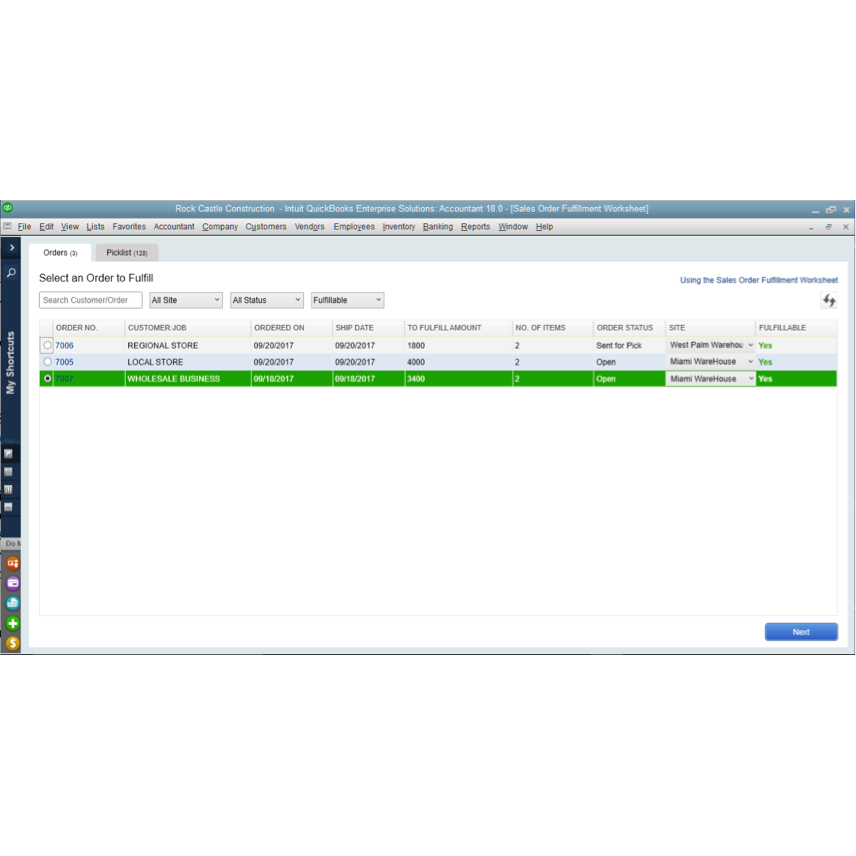
Task: Click the bar chart icon in sidebar
Action: click(x=8, y=489)
